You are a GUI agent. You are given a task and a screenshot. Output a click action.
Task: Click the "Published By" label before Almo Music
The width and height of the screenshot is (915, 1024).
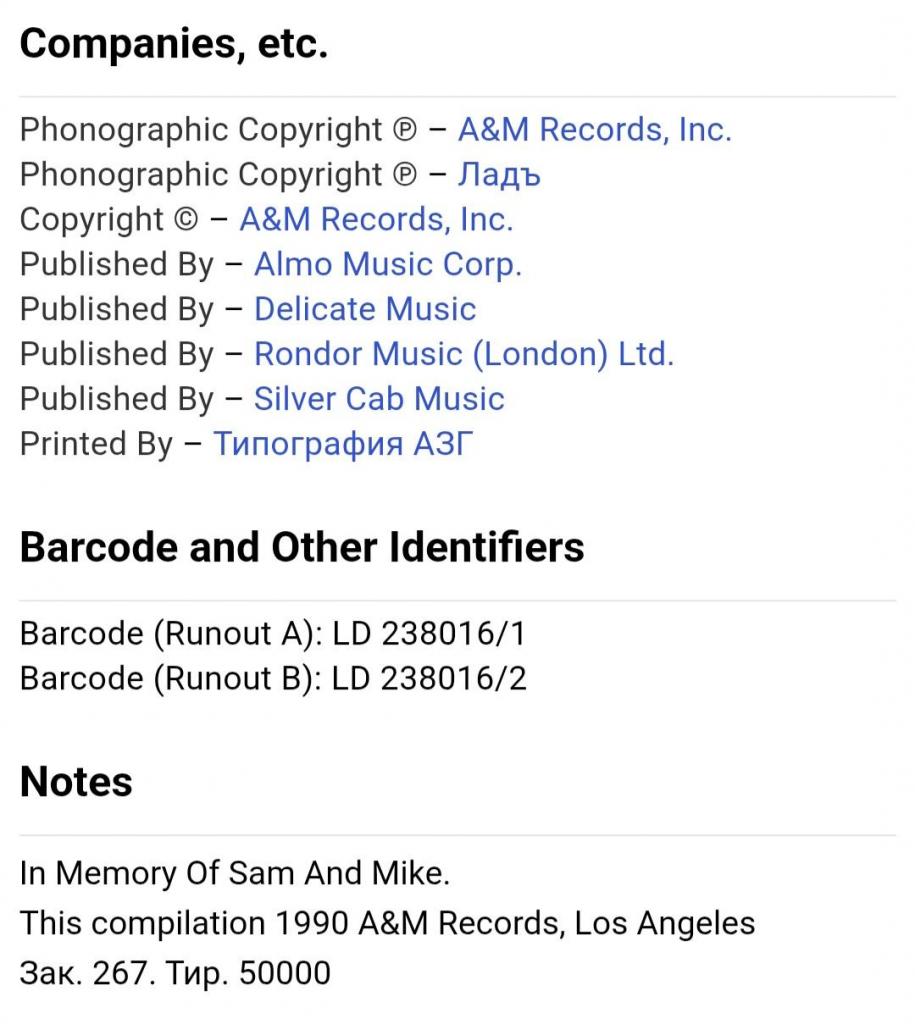[x=116, y=265]
